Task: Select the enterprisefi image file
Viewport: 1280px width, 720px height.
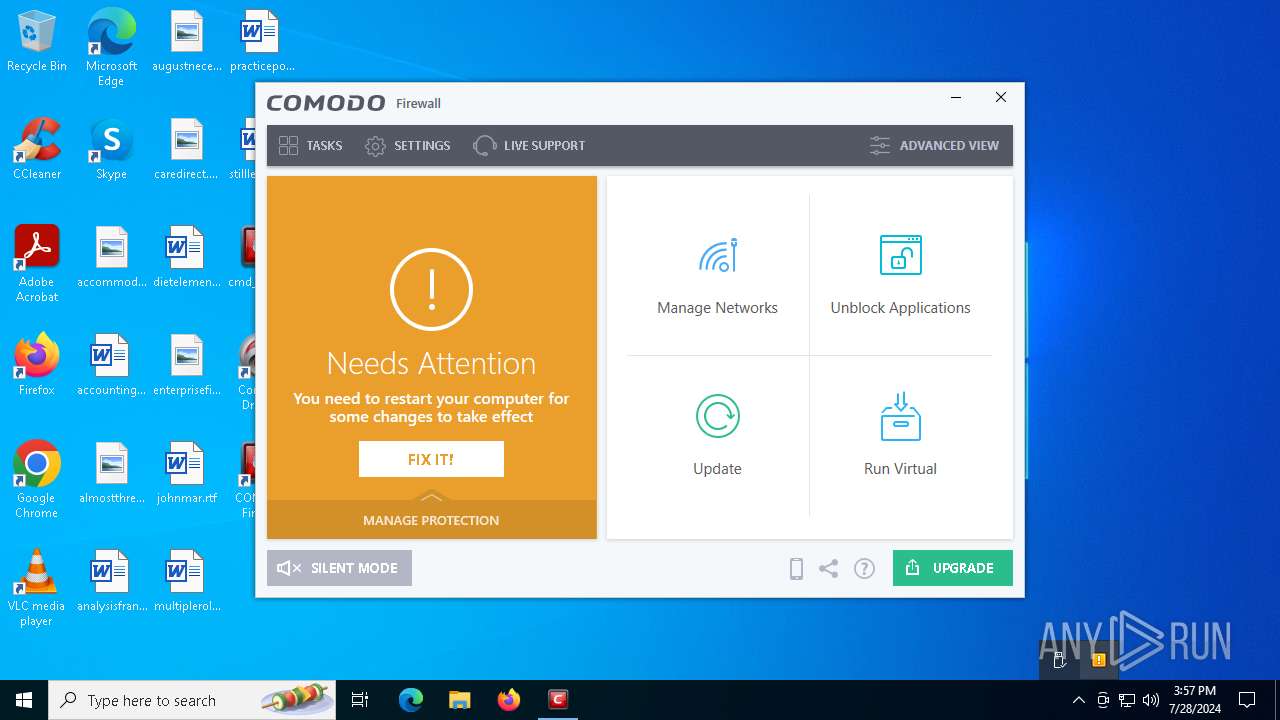Action: pyautogui.click(x=187, y=365)
